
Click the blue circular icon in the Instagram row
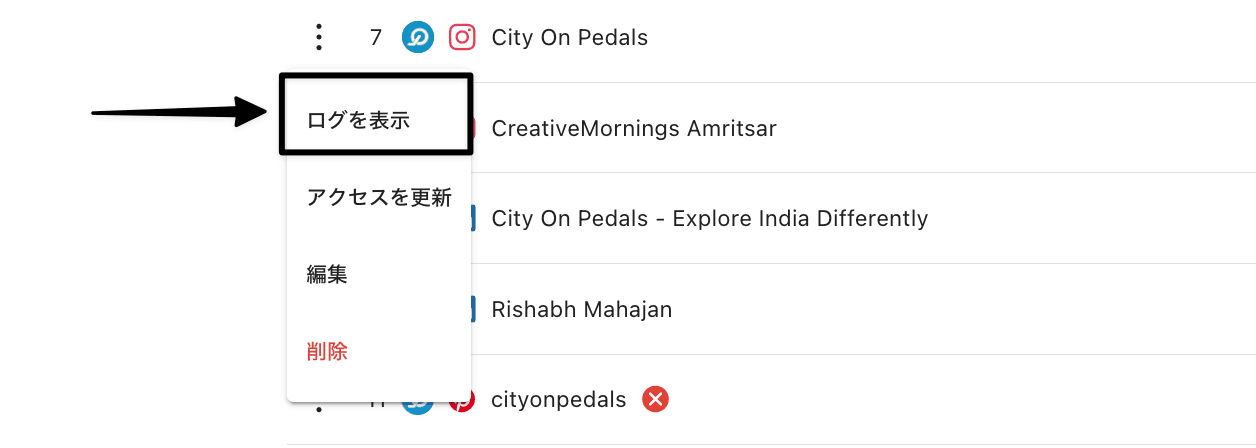point(417,38)
